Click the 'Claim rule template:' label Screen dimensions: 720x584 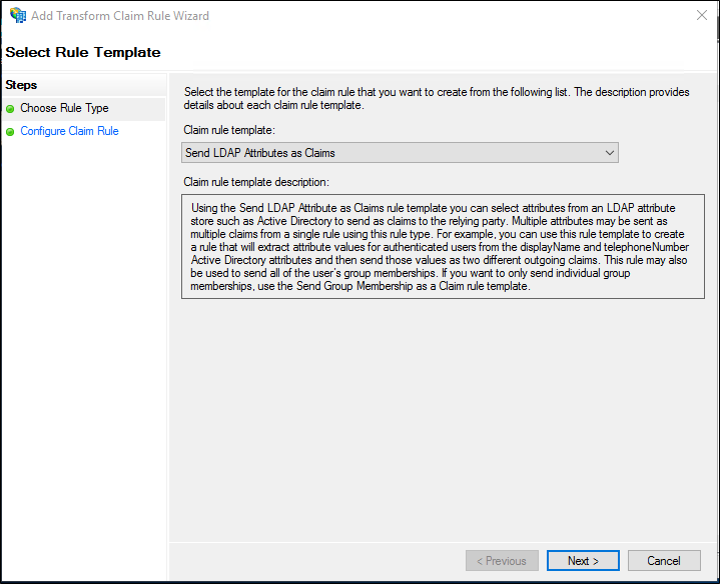pos(229,130)
